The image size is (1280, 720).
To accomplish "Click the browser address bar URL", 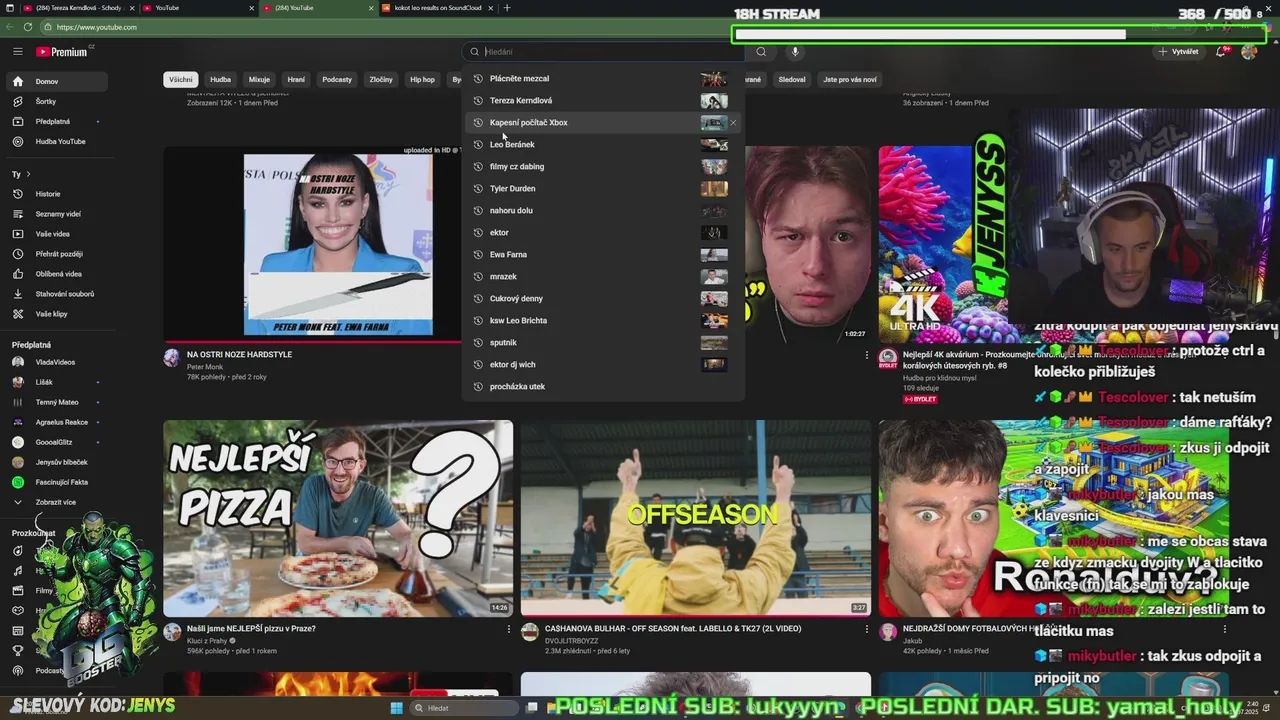I will pos(96,27).
